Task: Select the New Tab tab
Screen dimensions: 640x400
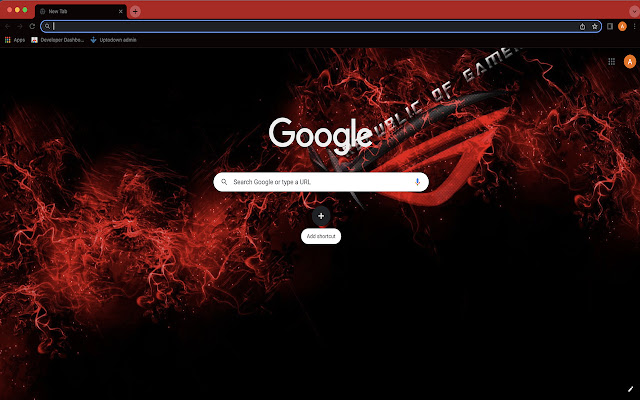Action: [x=81, y=11]
